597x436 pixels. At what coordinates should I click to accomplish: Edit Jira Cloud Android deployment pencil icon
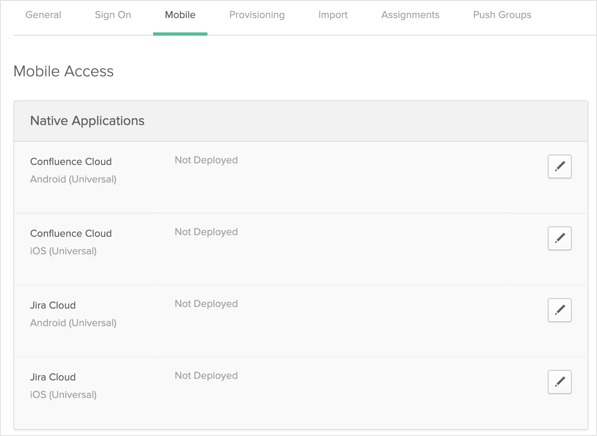tap(559, 310)
